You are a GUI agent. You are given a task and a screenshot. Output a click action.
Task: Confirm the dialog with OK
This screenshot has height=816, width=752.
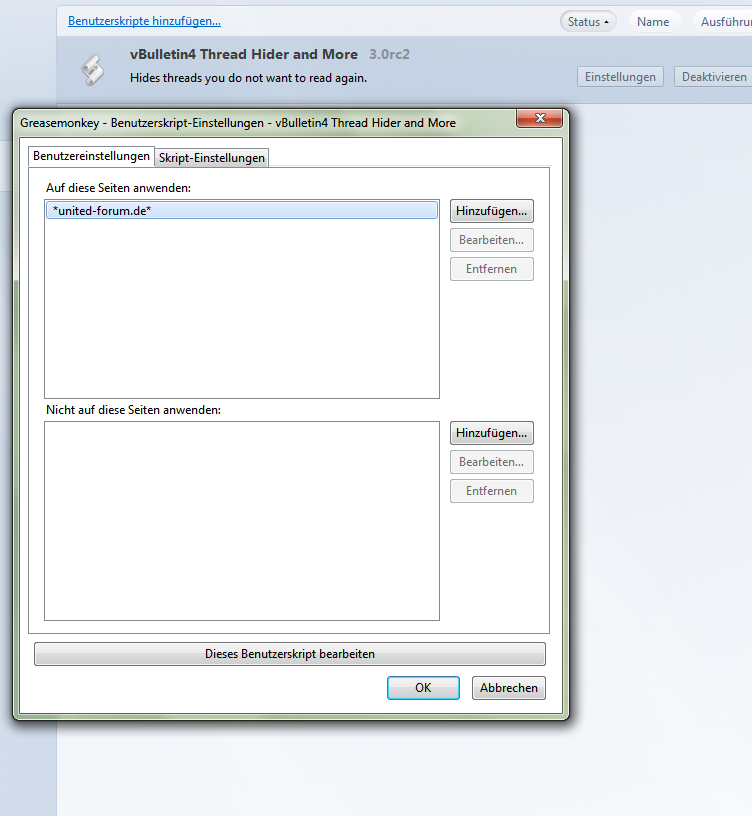423,688
